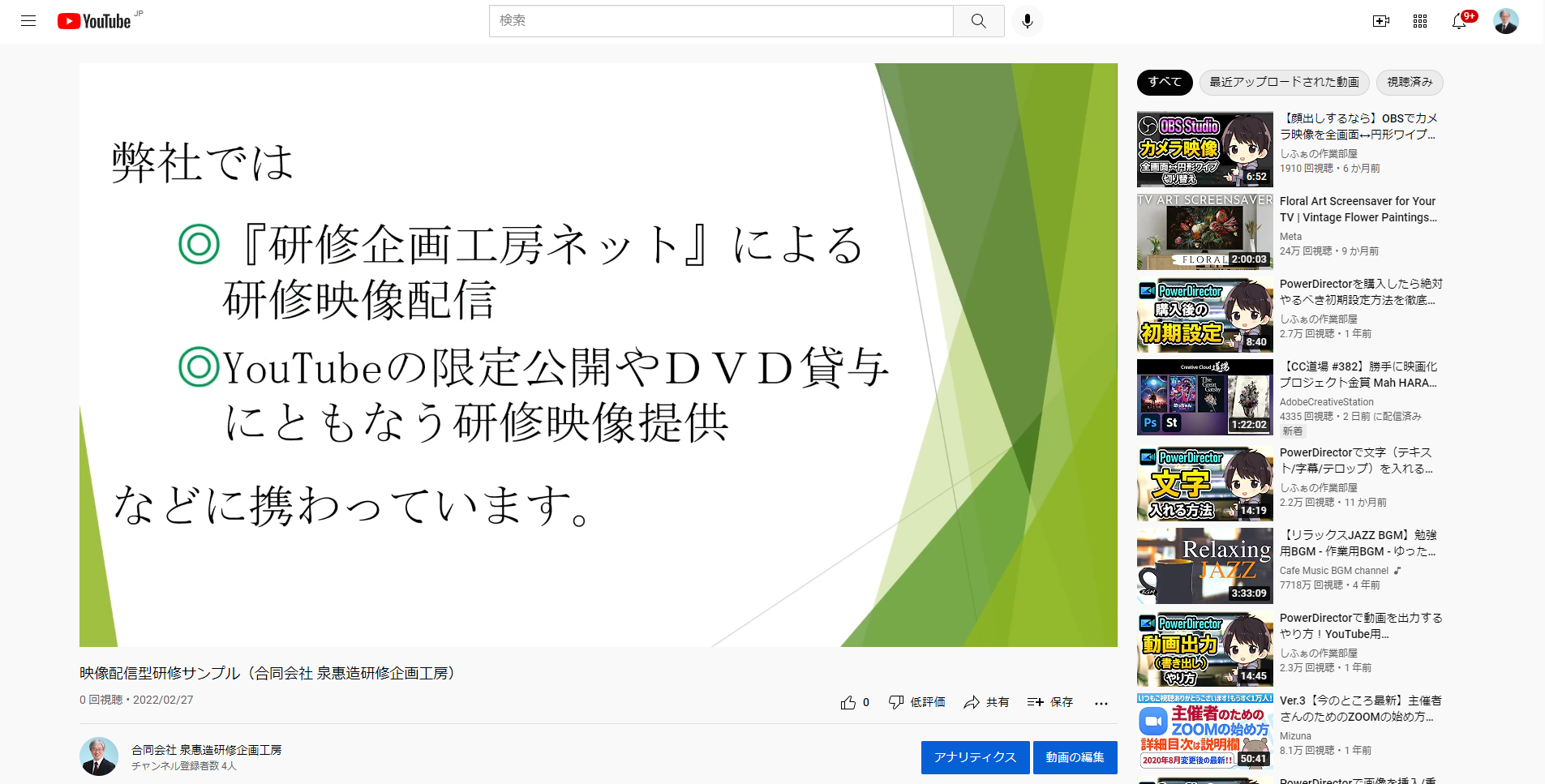Save video to playlist (保存)

pyautogui.click(x=1050, y=702)
